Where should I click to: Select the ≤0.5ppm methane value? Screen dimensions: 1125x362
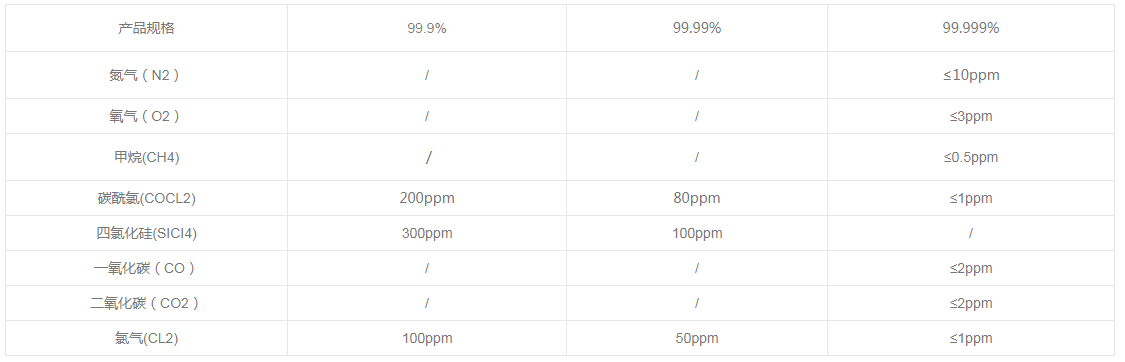click(x=971, y=157)
